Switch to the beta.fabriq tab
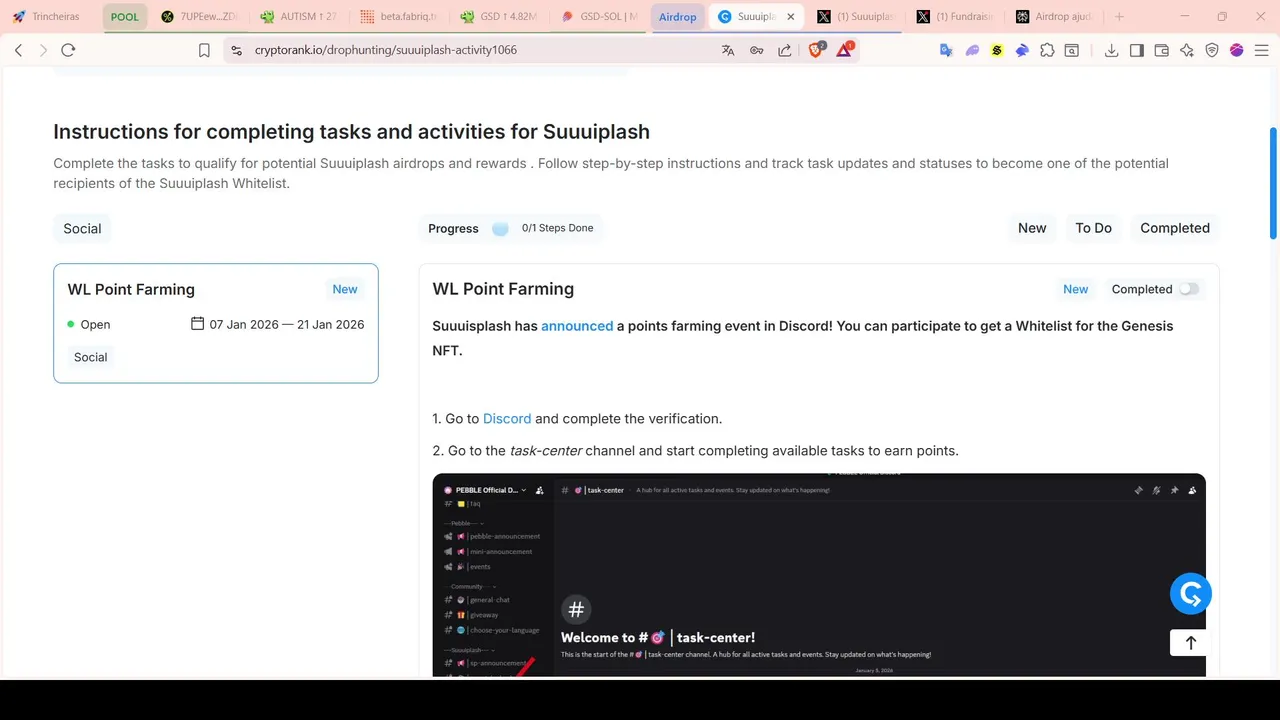The height and width of the screenshot is (720, 1280). [x=399, y=17]
